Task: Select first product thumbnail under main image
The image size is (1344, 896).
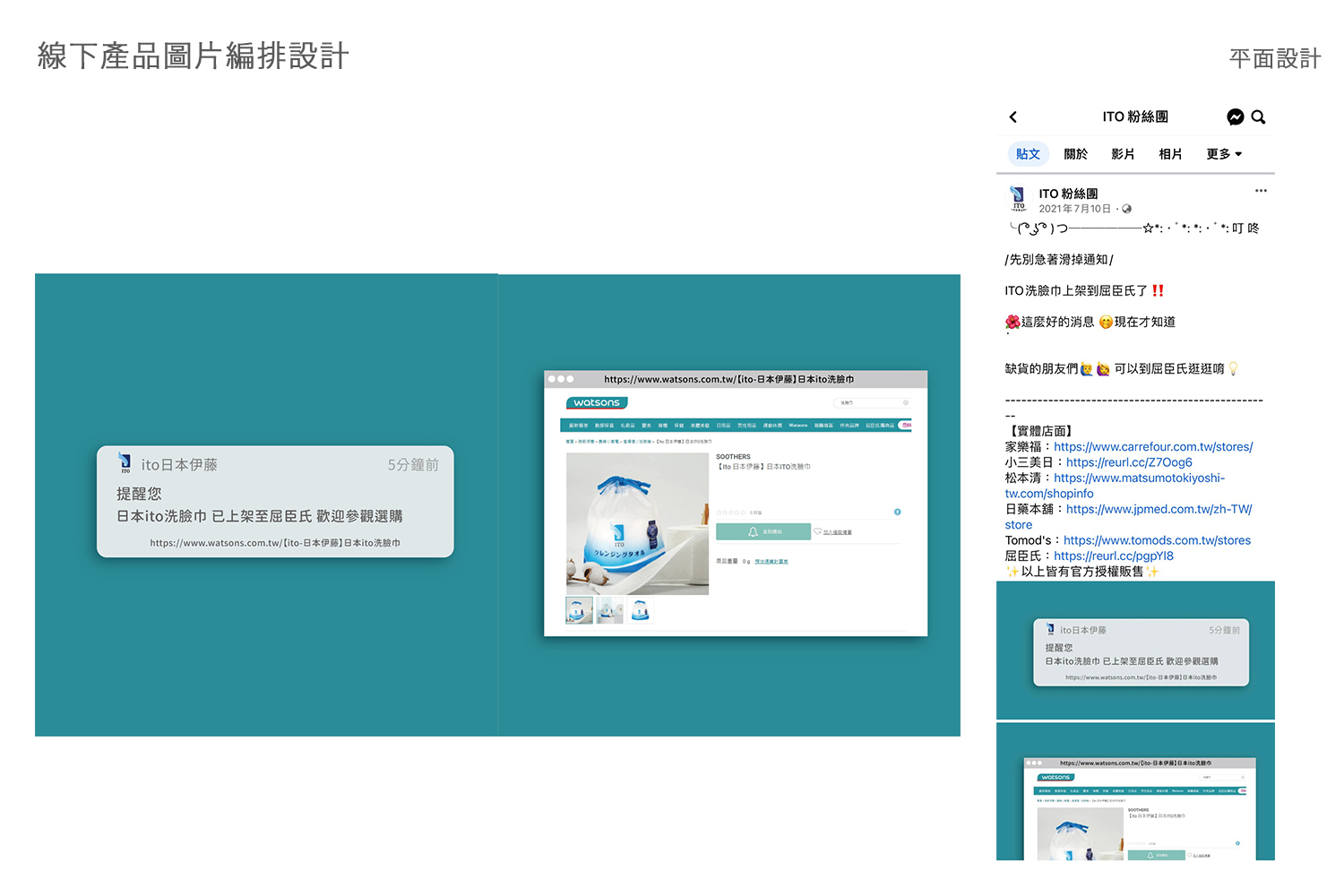Action: pyautogui.click(x=580, y=610)
